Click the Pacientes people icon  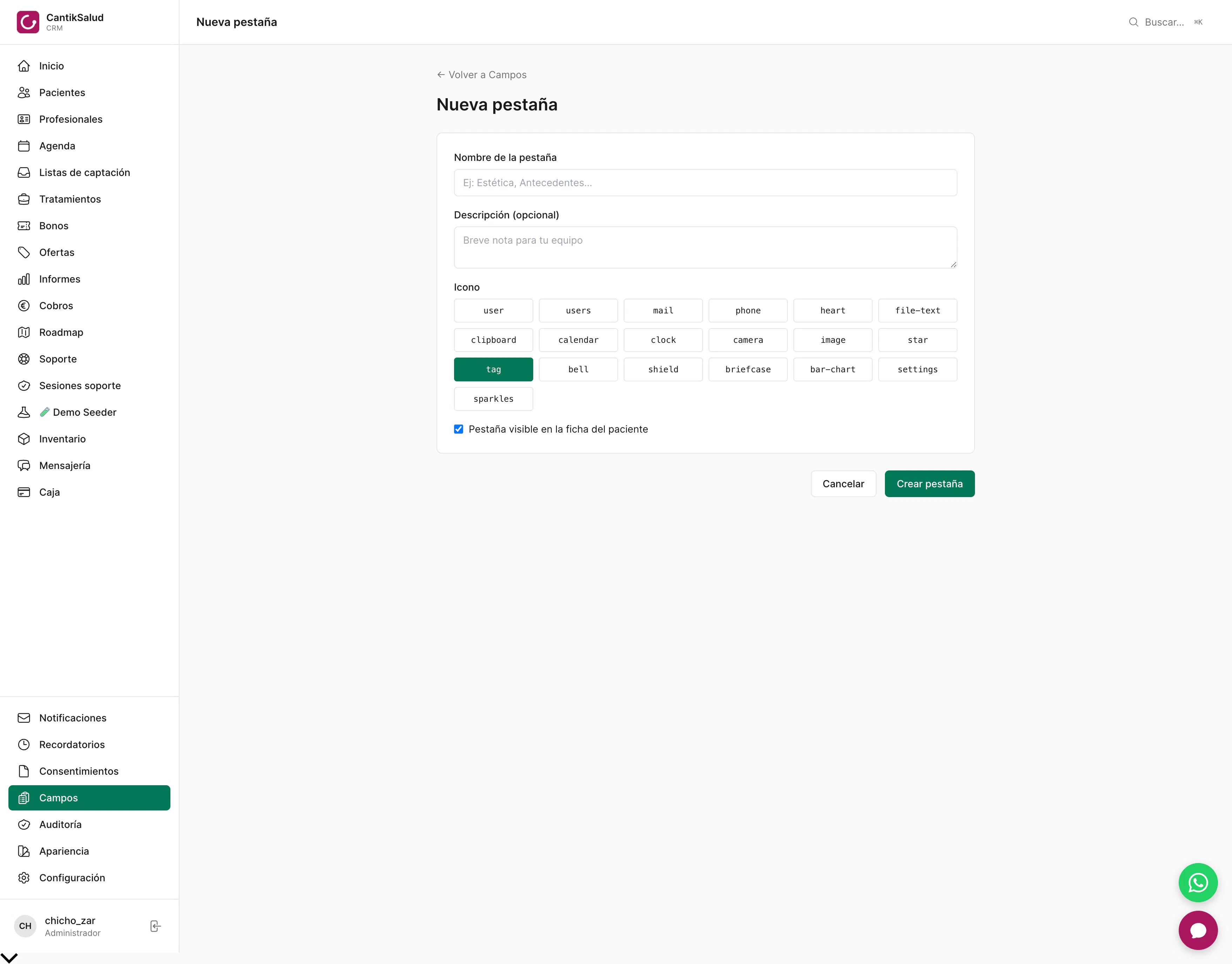point(24,93)
